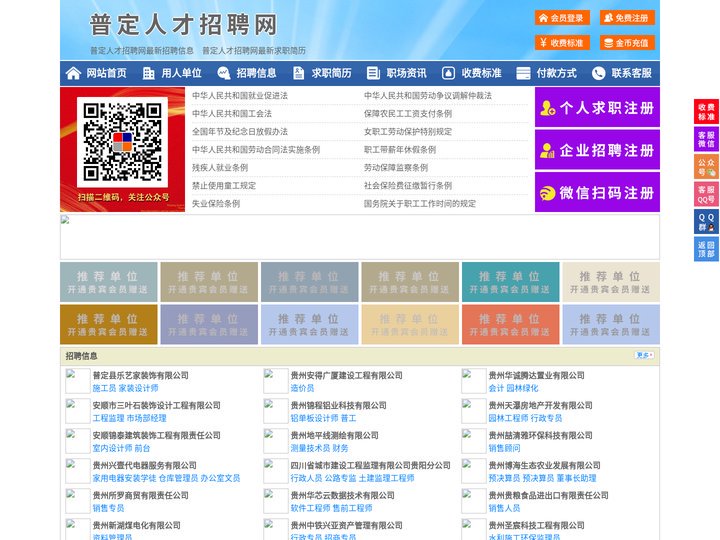Open 贵州华芯云数据技术有限公司 company link
720x540 pixels.
[342, 495]
